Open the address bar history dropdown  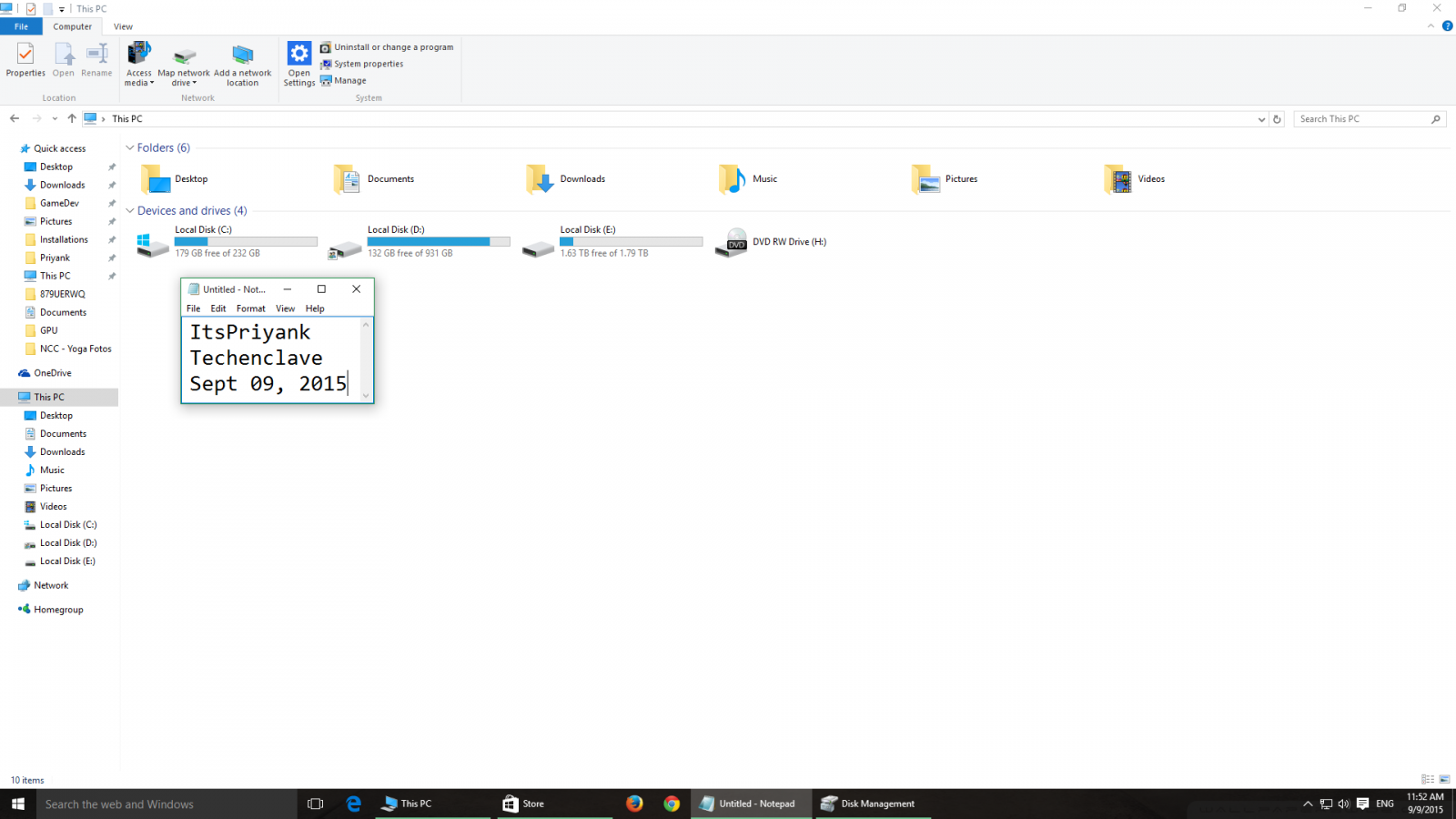coord(1261,119)
